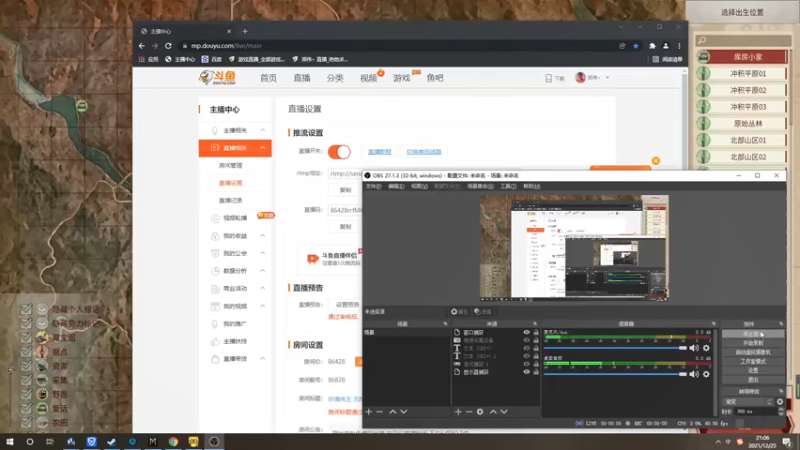This screenshot has width=800, height=450.
Task: Uncheck the 藏宝图 map filter checkbox
Action: [x=26, y=337]
